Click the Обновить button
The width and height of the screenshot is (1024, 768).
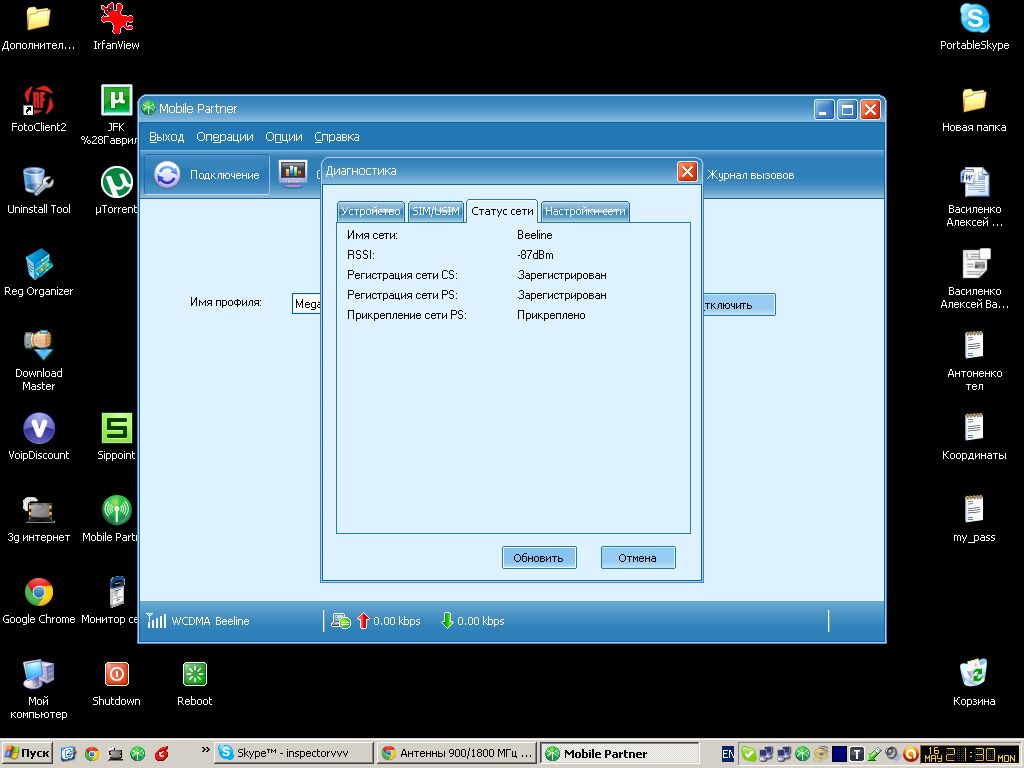539,558
